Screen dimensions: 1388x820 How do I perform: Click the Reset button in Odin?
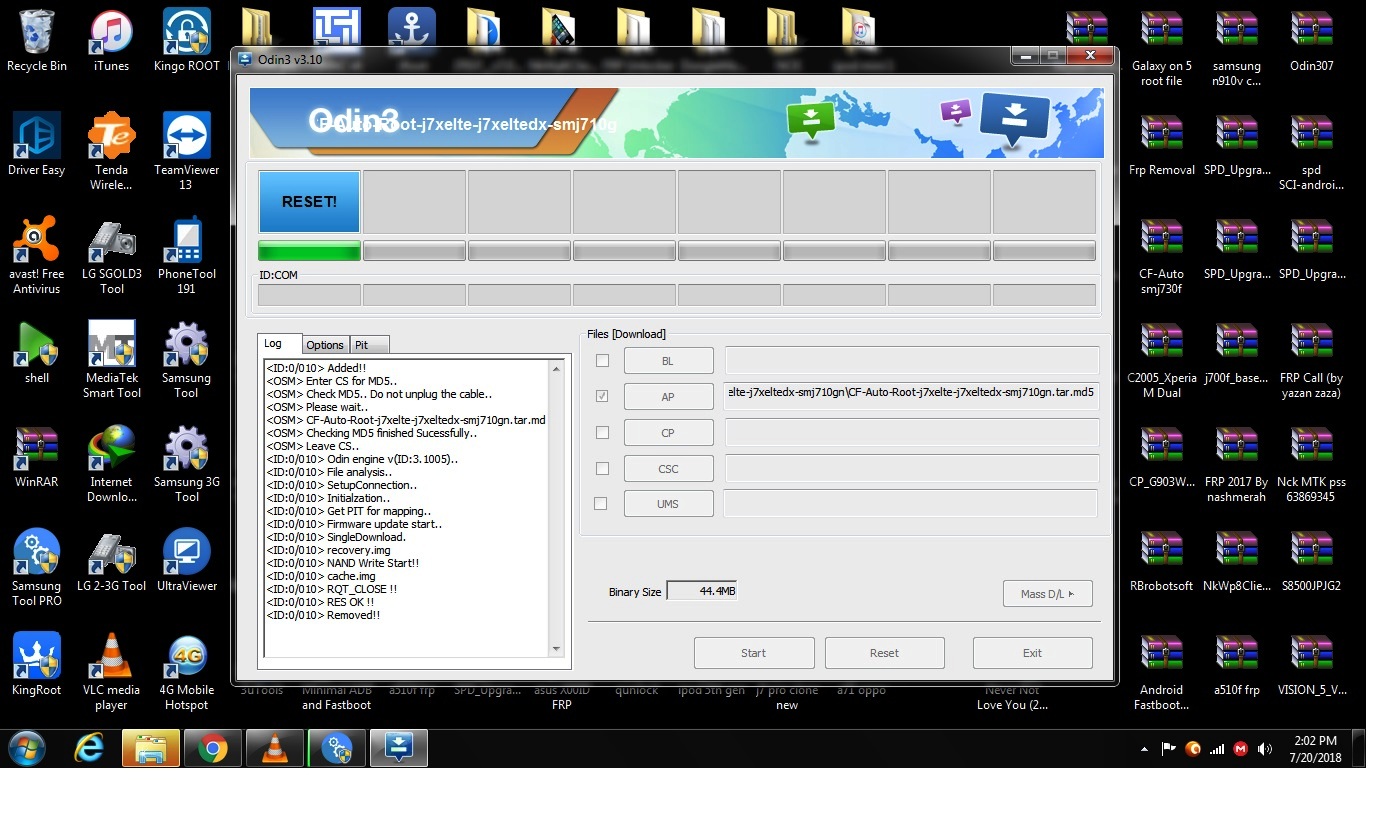(x=884, y=653)
